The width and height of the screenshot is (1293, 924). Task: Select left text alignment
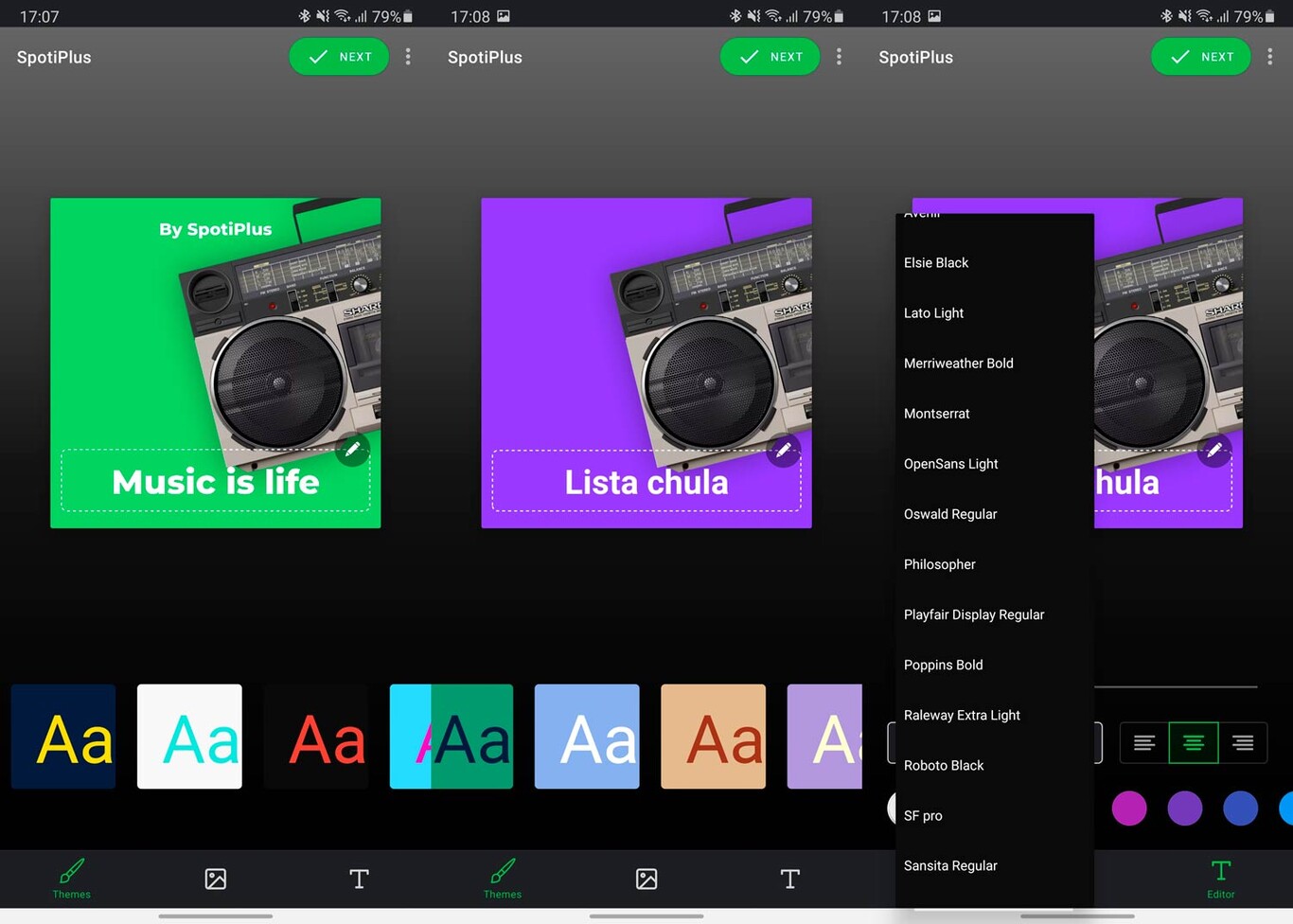pos(1144,742)
